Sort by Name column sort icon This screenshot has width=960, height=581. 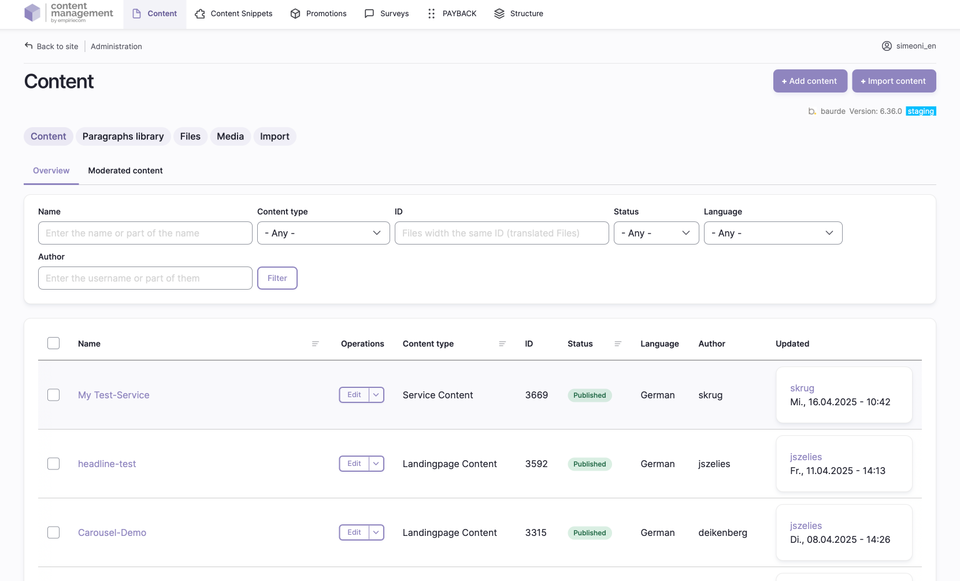point(315,344)
